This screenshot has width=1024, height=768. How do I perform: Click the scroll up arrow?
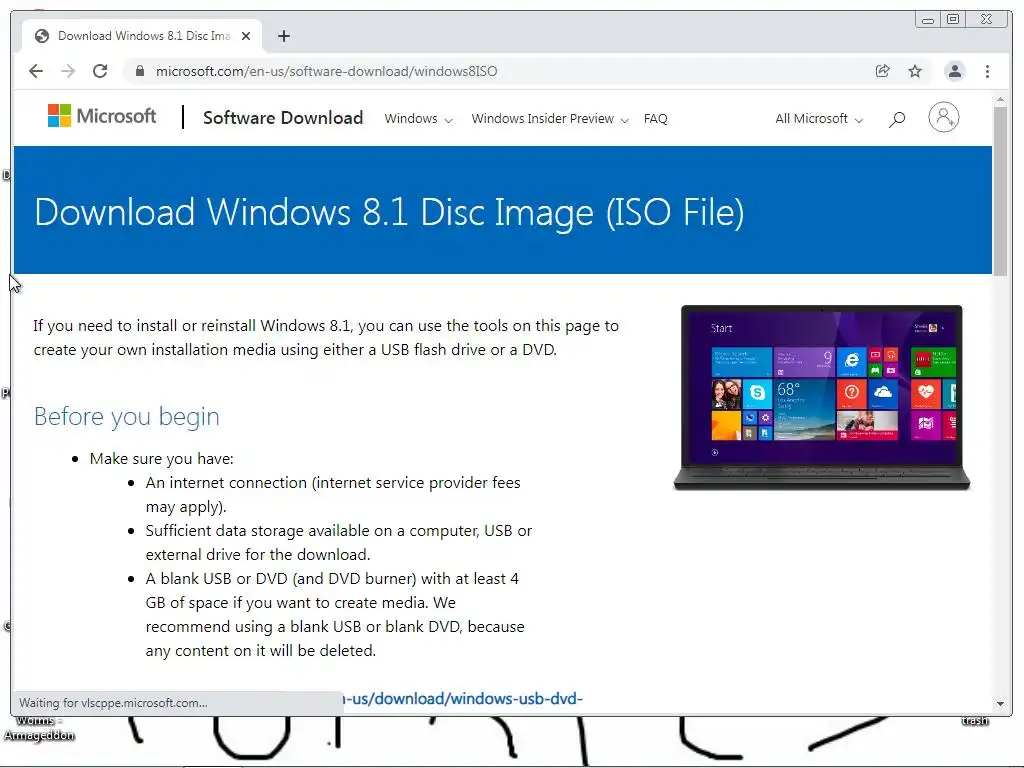point(1000,99)
